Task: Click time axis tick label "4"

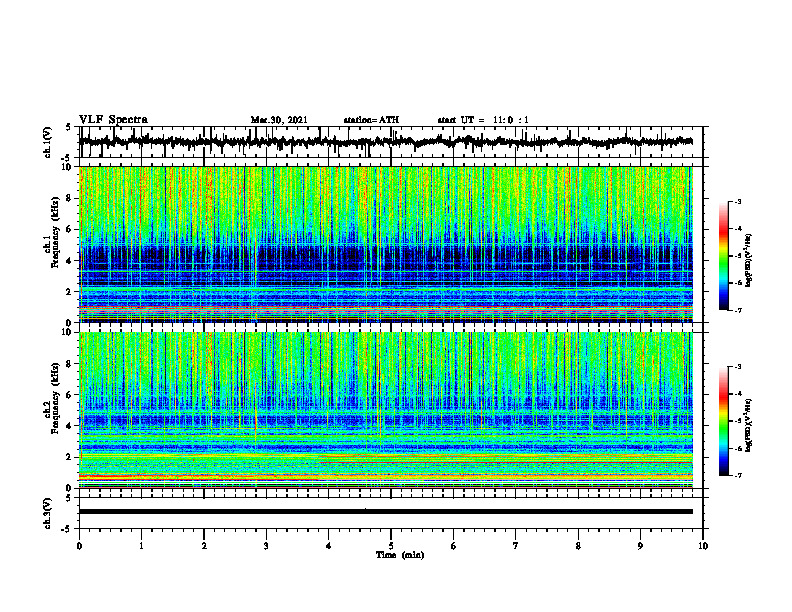Action: pos(329,546)
